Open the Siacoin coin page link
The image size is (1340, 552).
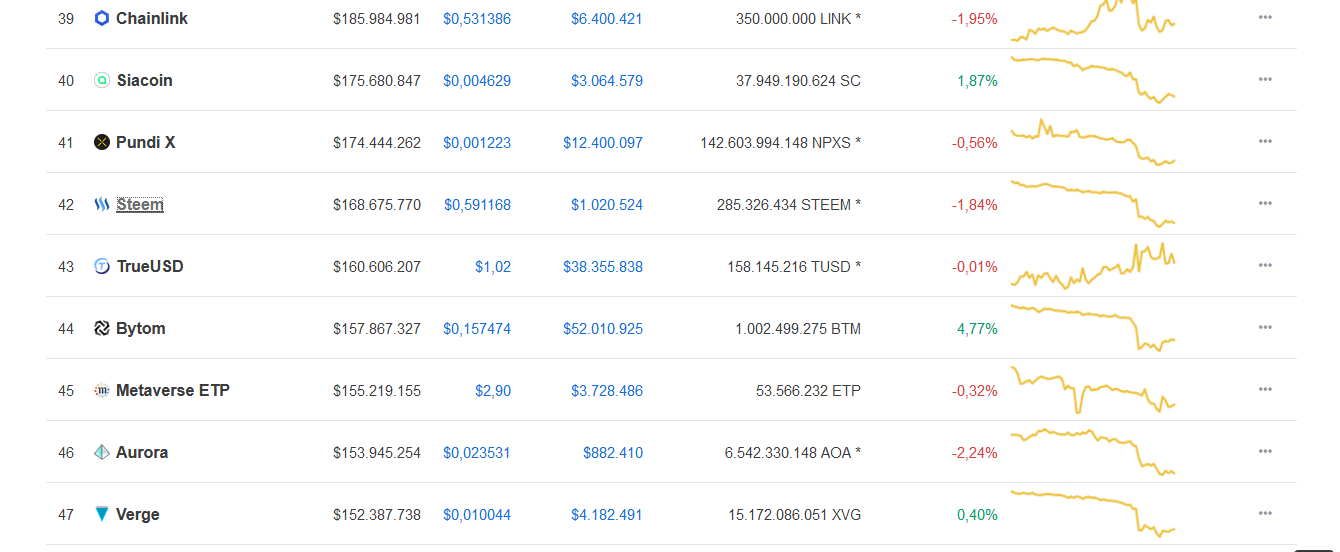click(144, 80)
